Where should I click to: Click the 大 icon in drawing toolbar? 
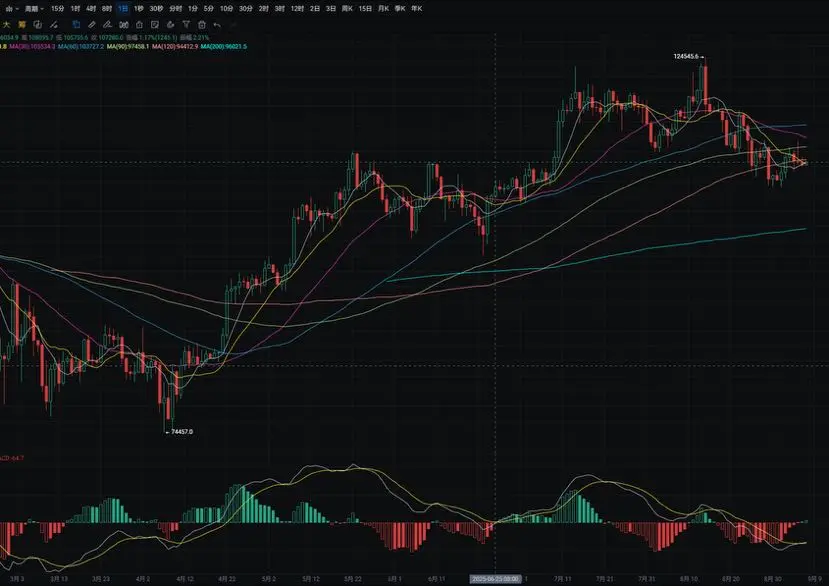[x=7, y=24]
